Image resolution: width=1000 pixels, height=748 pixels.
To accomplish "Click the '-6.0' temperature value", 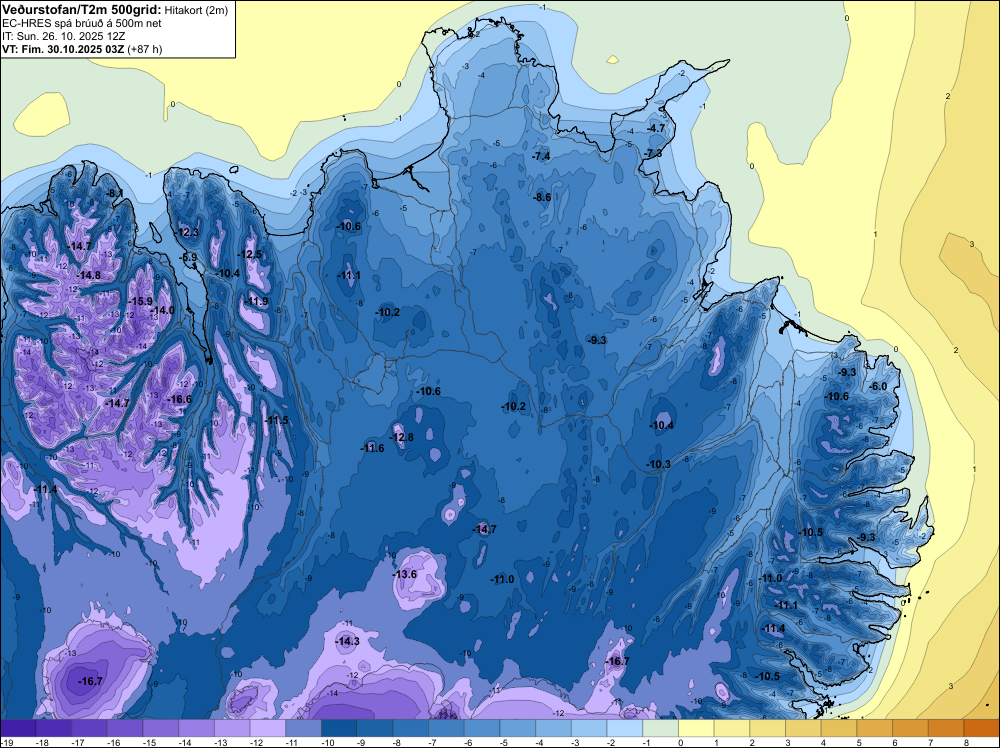I will tap(878, 386).
